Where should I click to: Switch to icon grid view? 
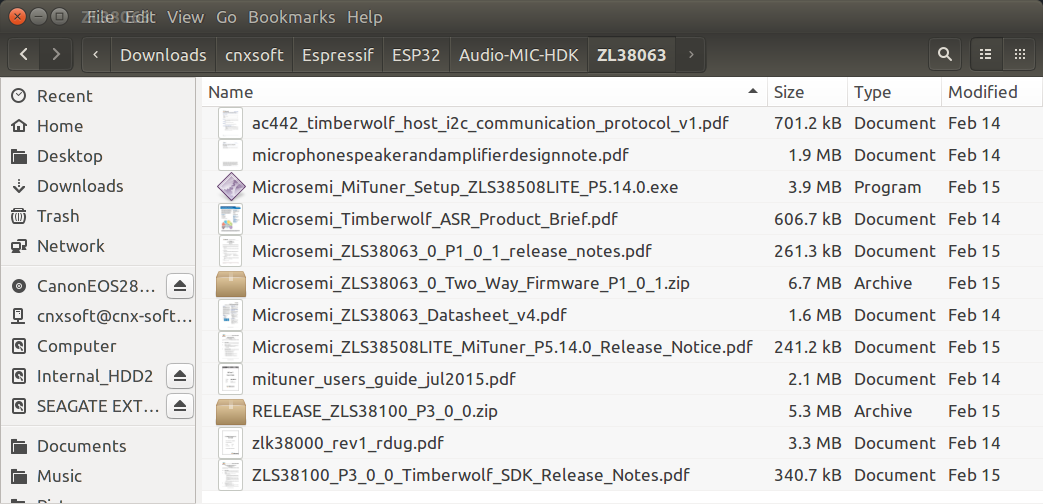click(x=1019, y=55)
